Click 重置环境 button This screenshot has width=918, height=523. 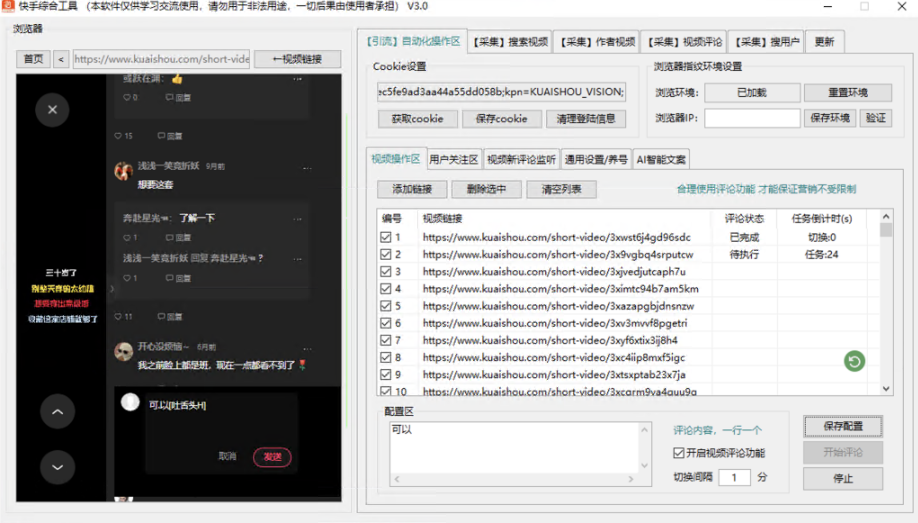848,93
